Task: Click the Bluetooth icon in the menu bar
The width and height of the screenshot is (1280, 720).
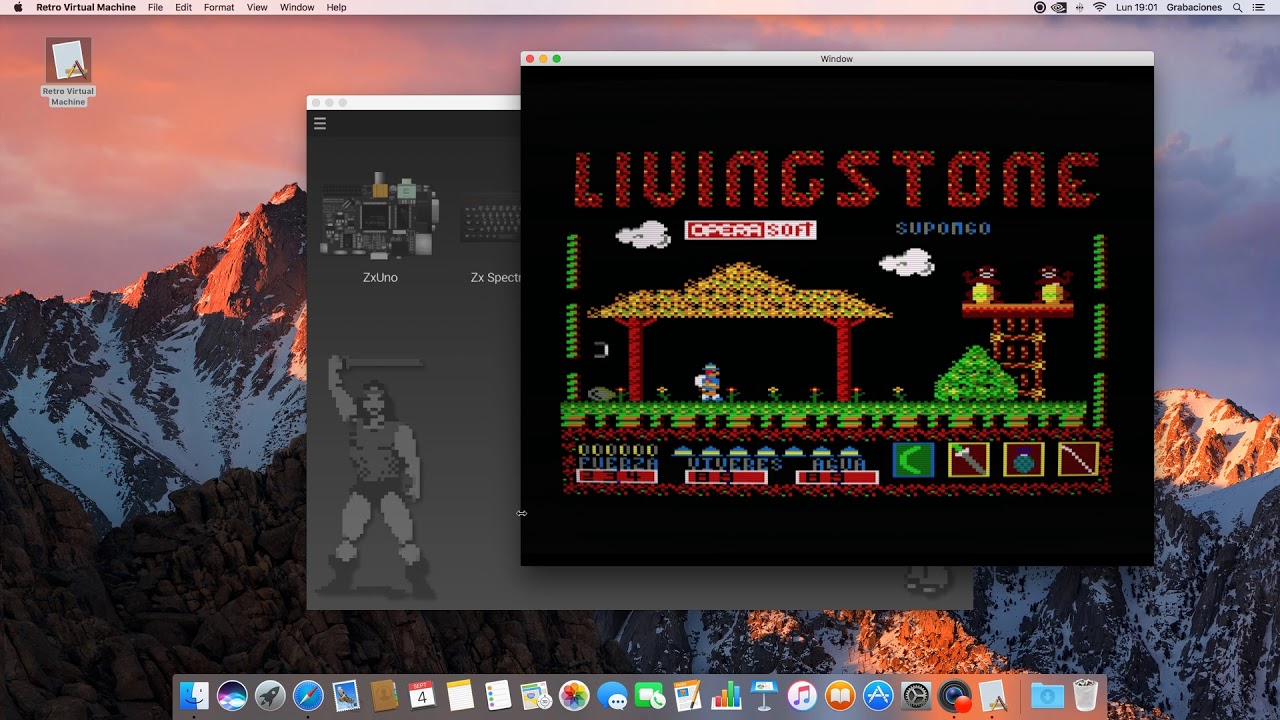Action: 1080,7
